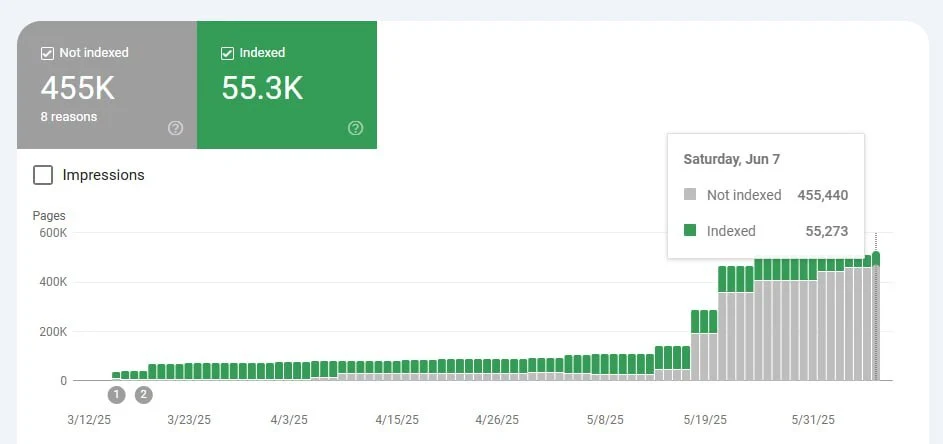This screenshot has height=444, width=943.
Task: Click the 5/19/25 date axis label
Action: 708,420
